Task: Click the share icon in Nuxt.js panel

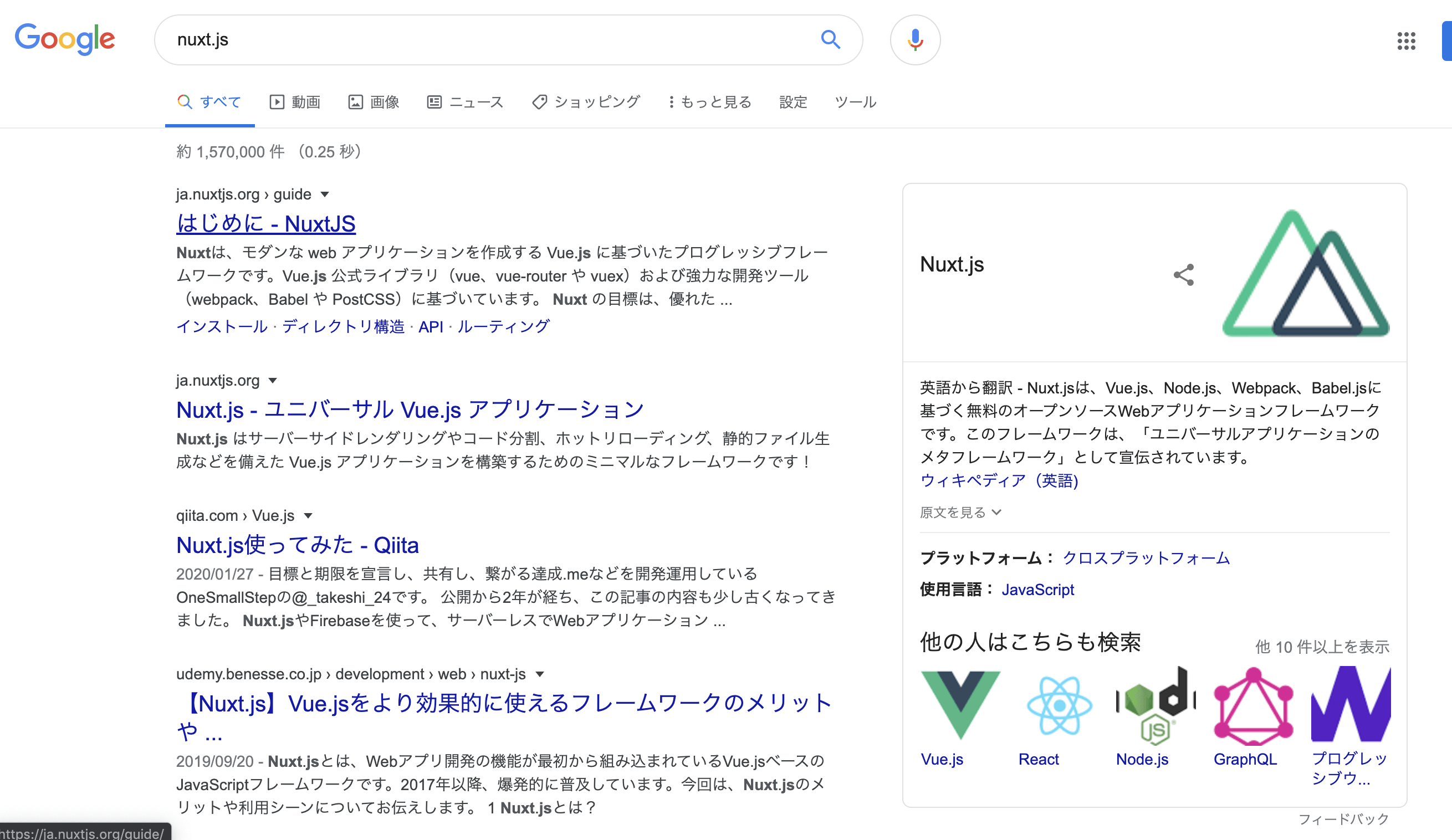Action: [x=1184, y=275]
